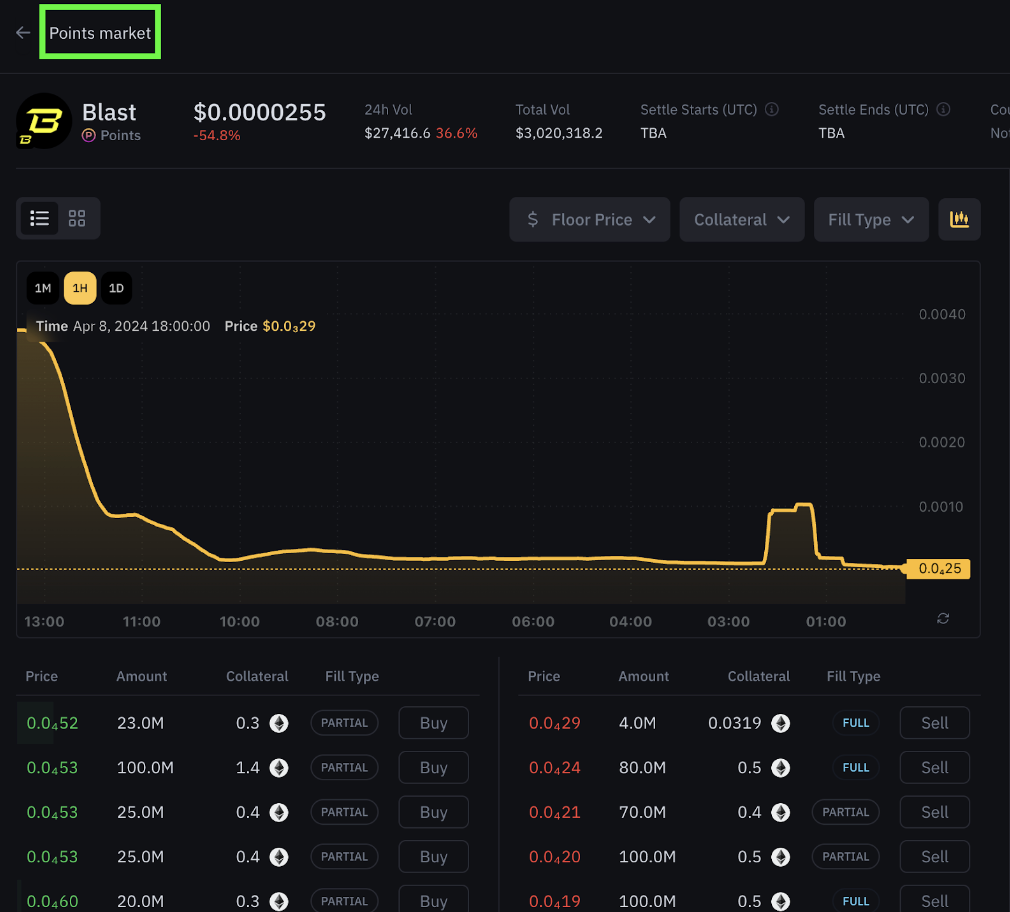Click the current price marker on the chart axis

click(938, 569)
